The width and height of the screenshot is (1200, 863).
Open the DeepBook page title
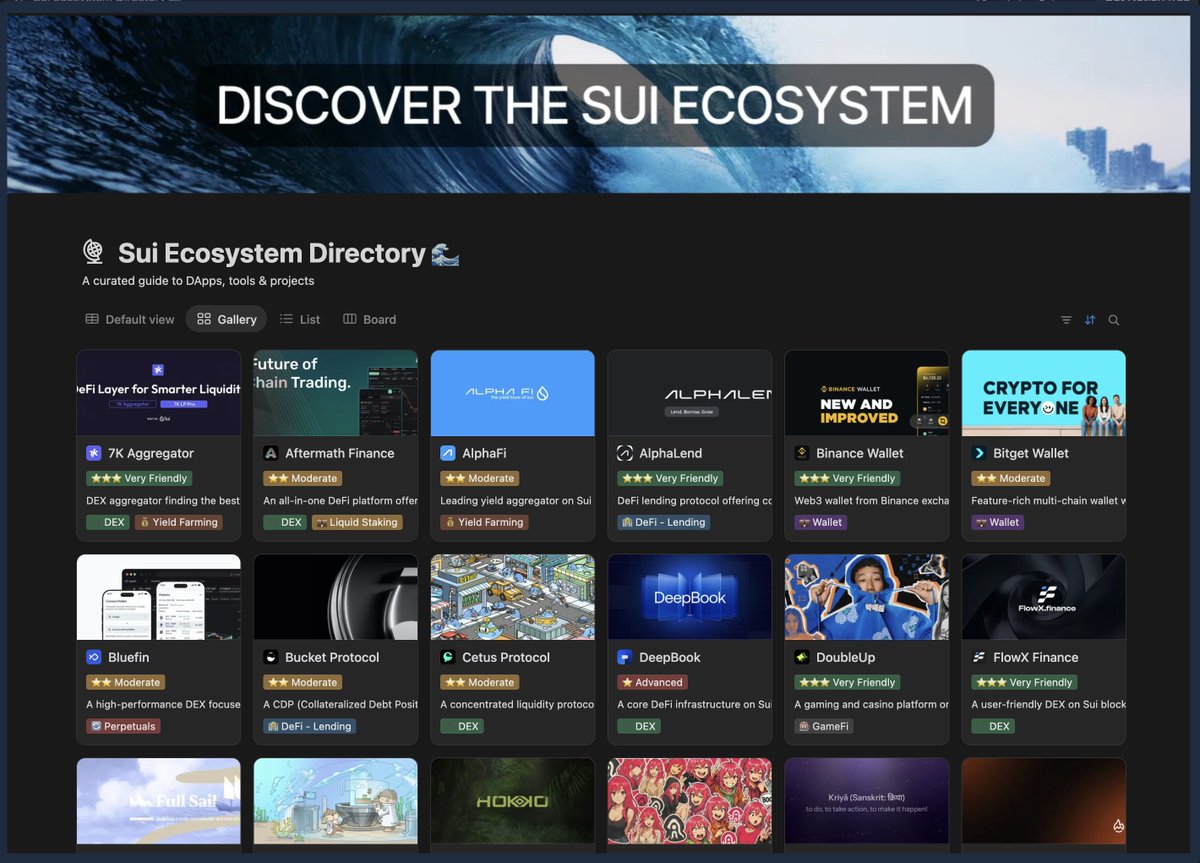670,657
